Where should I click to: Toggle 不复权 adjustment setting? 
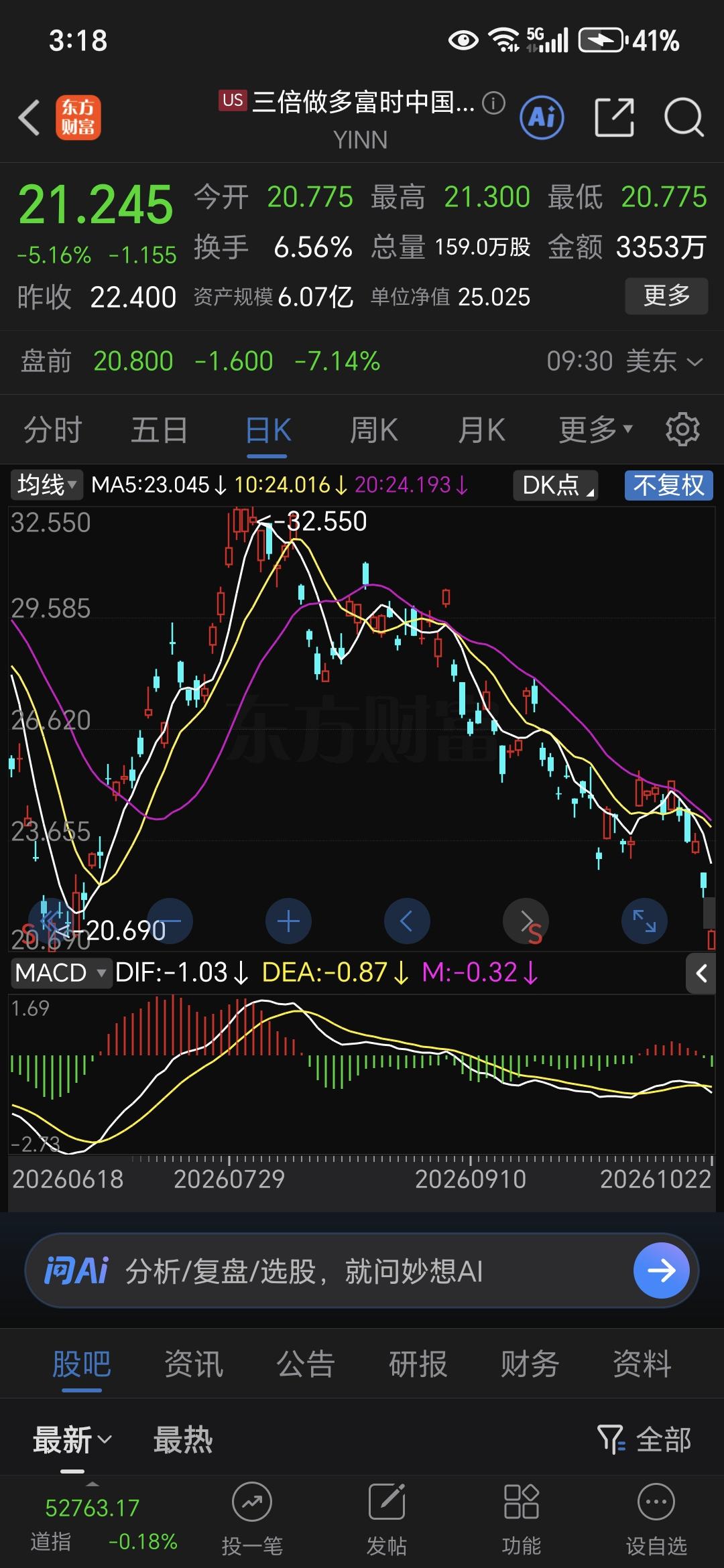[668, 485]
